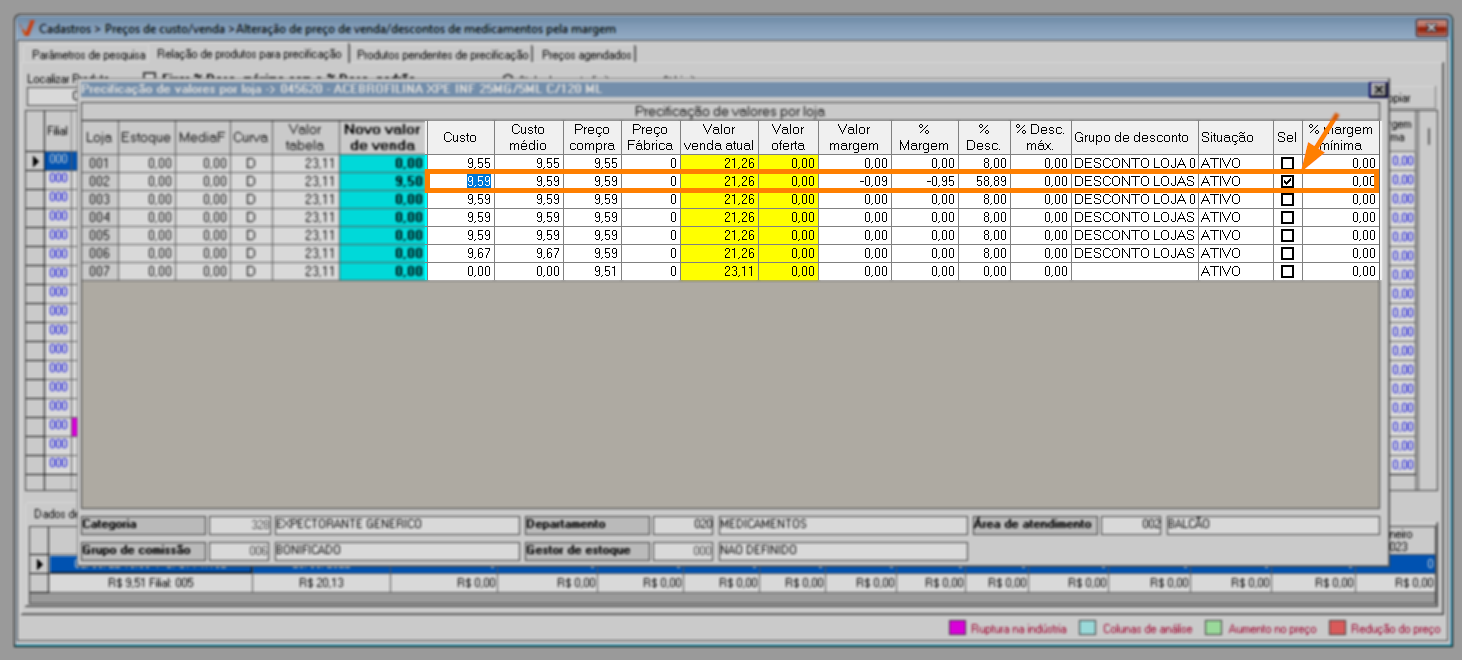Image resolution: width=1462 pixels, height=660 pixels.
Task: Select the Valor venda atual cell of loja 004
Action: click(719, 217)
